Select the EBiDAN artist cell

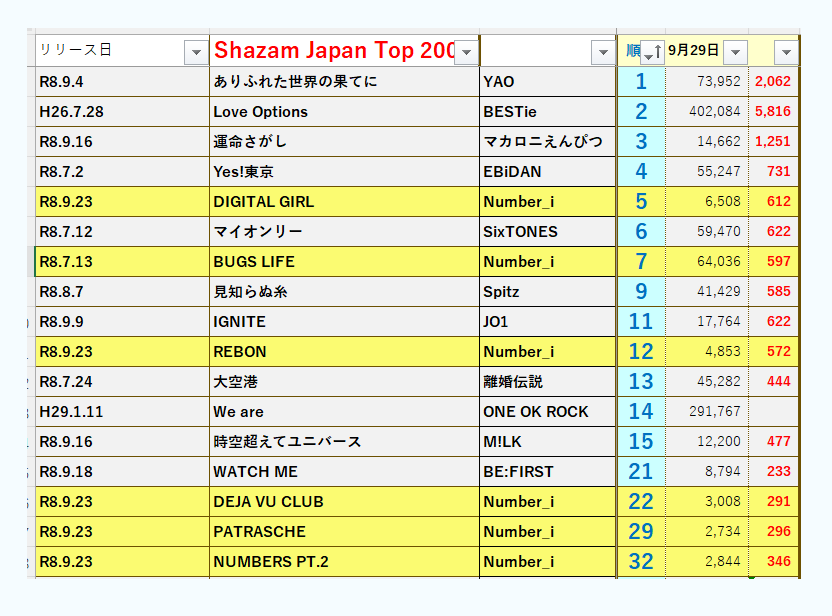coord(548,171)
